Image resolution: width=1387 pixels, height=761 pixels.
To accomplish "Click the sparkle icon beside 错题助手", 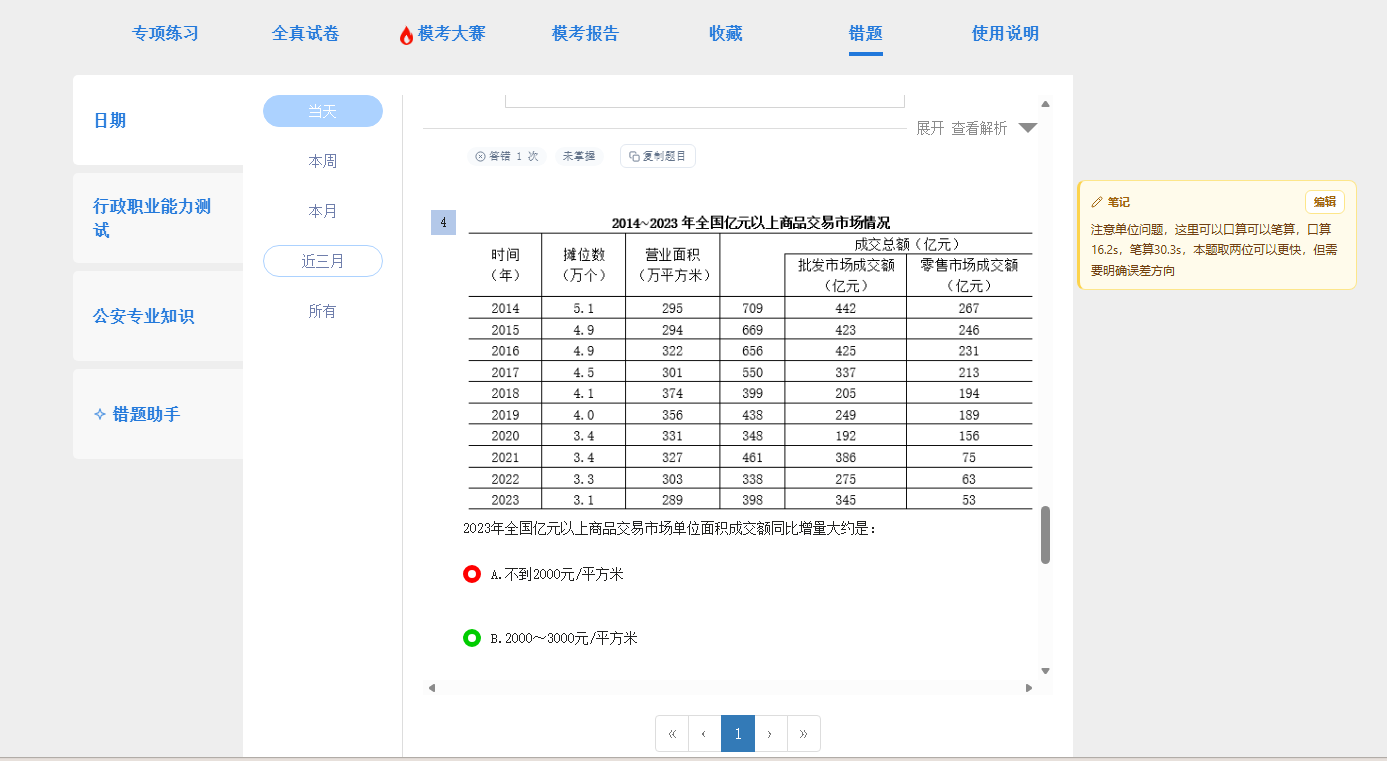I will pyautogui.click(x=99, y=414).
